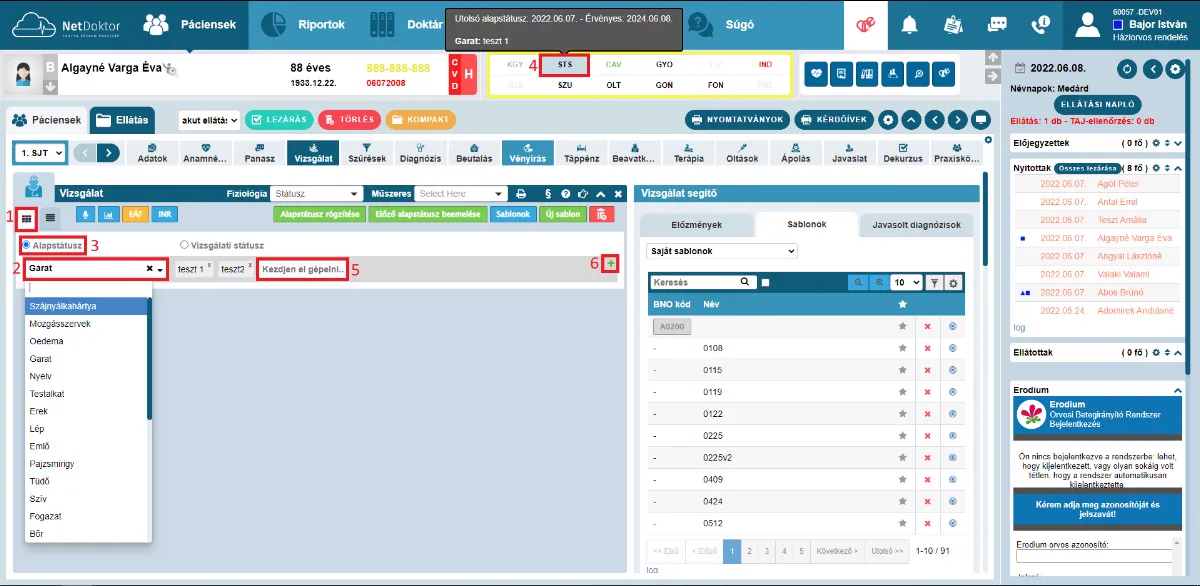Switch to the Előzmények tab
This screenshot has width=1200, height=586.
click(x=695, y=225)
